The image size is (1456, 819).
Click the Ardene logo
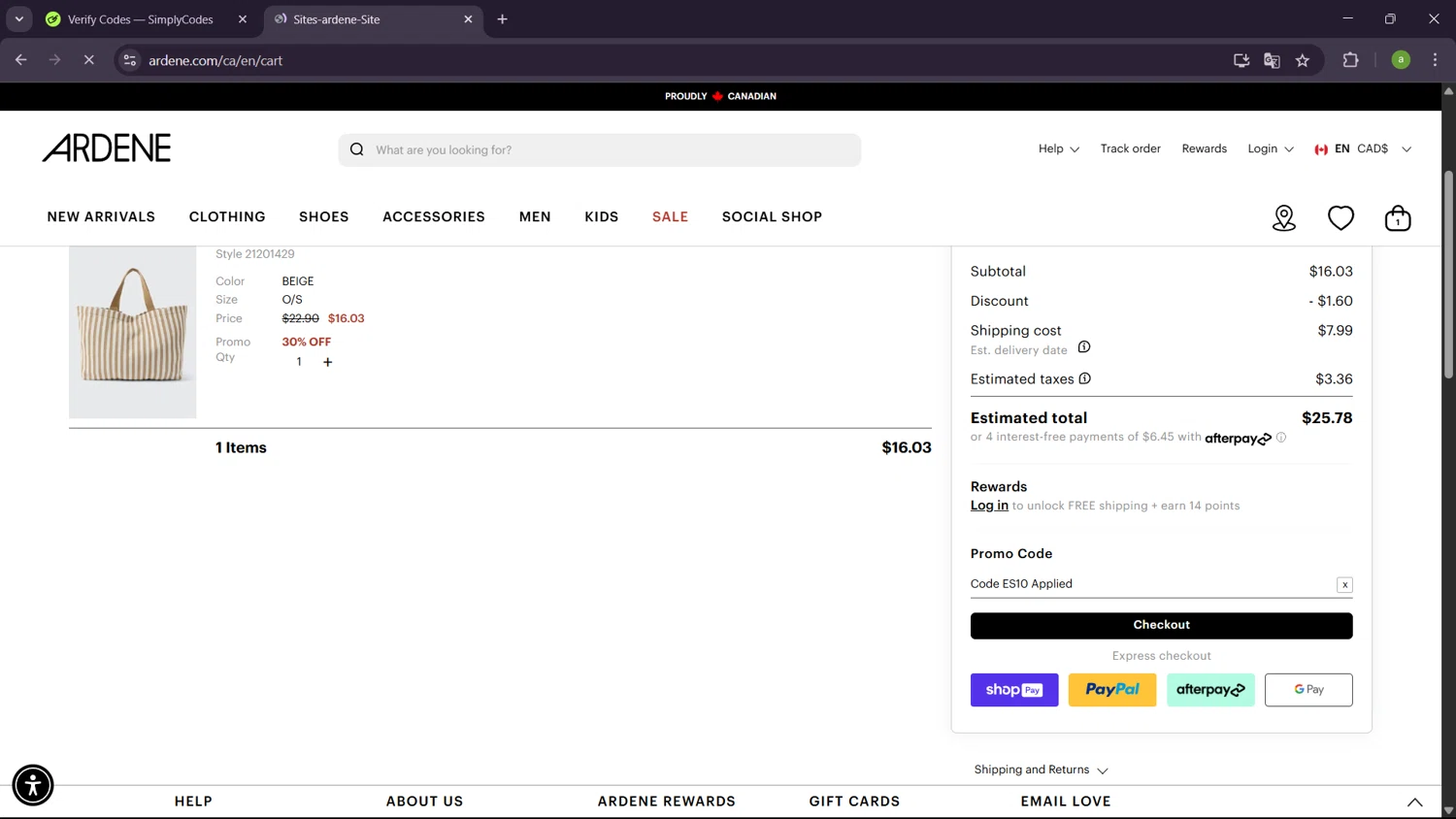(x=107, y=148)
